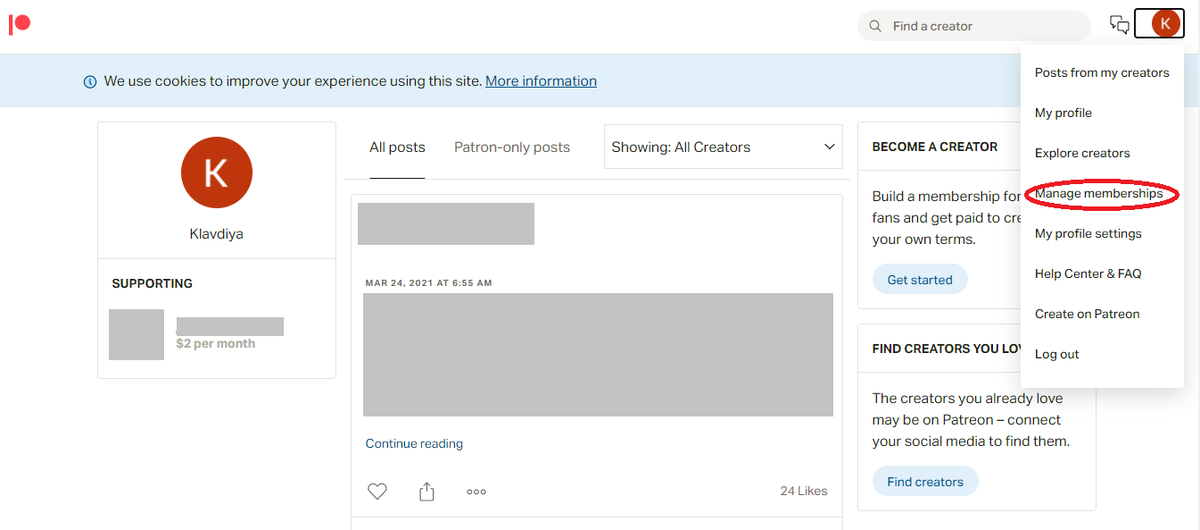Screen dimensions: 1200x530
Task: Open My profile from the menu
Action: [1063, 113]
